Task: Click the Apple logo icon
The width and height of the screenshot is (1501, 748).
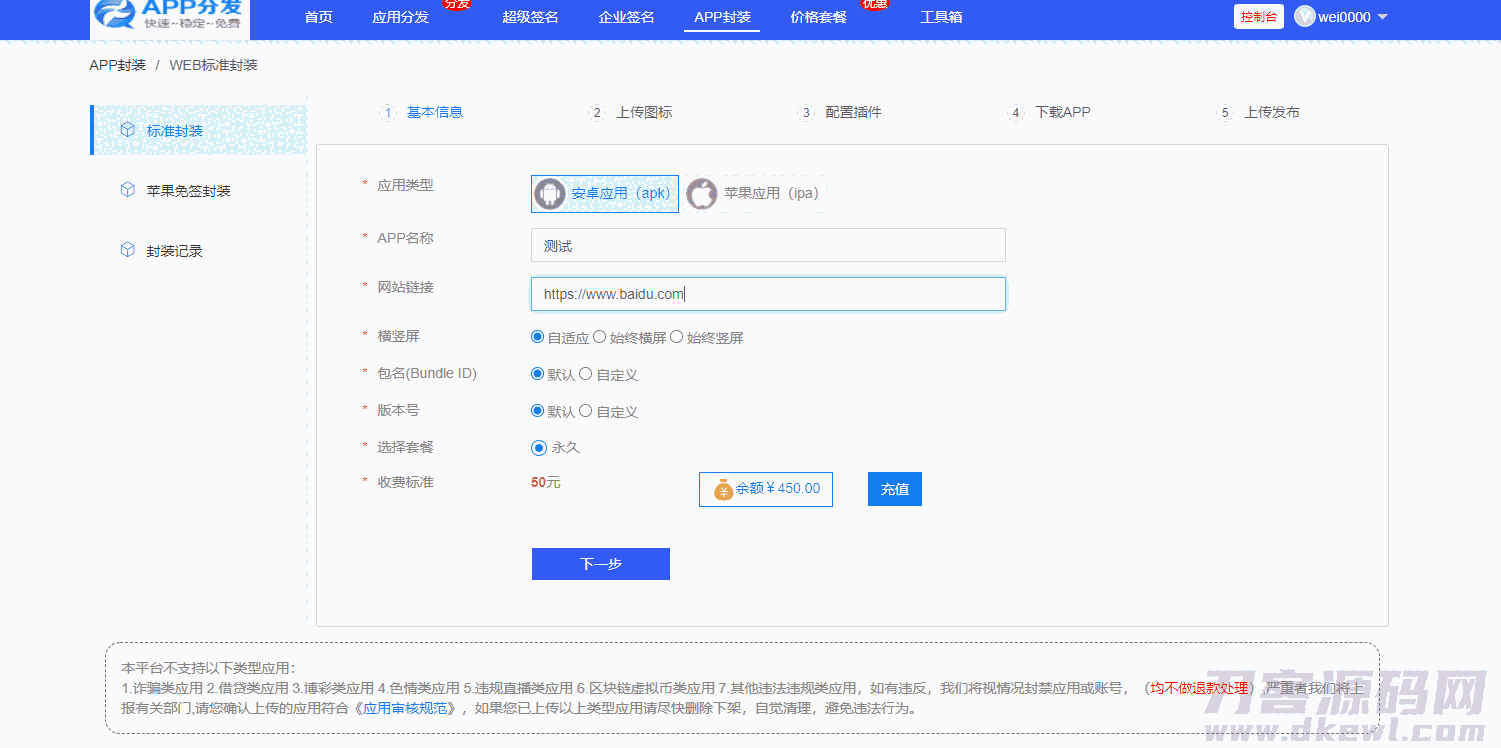Action: [702, 194]
